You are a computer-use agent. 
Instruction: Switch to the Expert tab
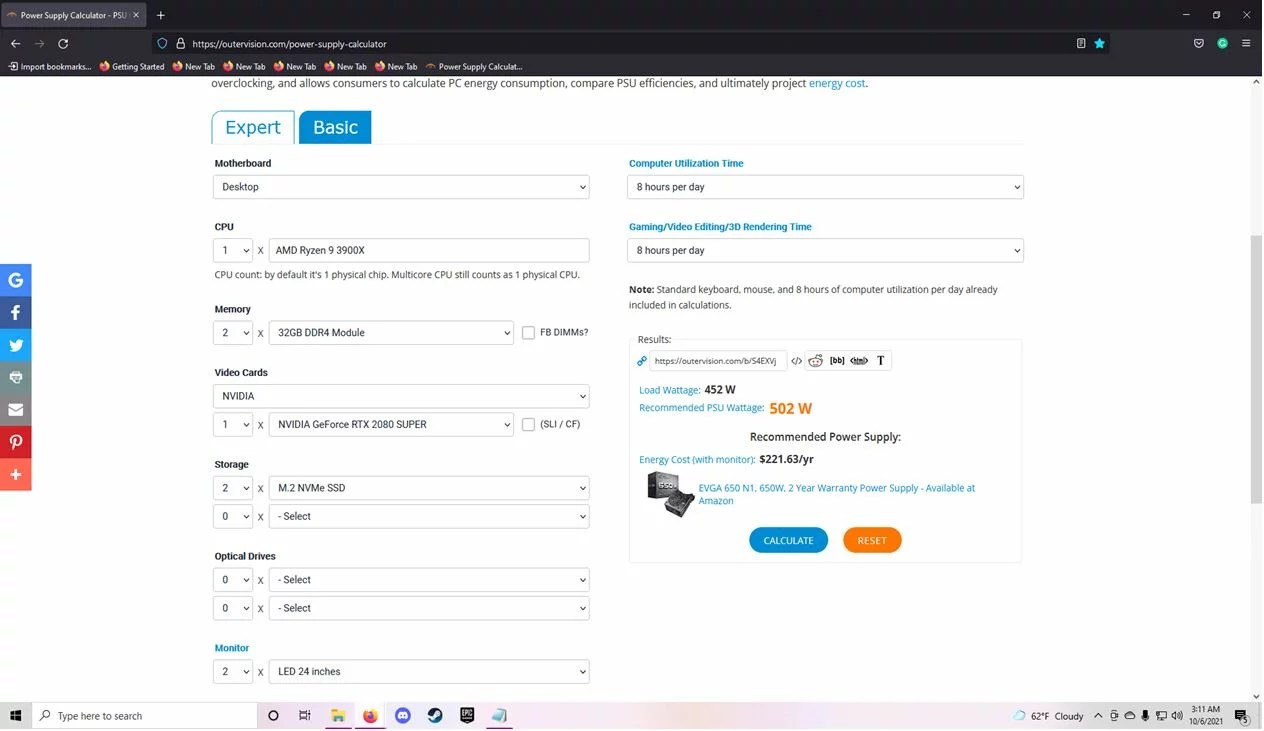(x=253, y=127)
